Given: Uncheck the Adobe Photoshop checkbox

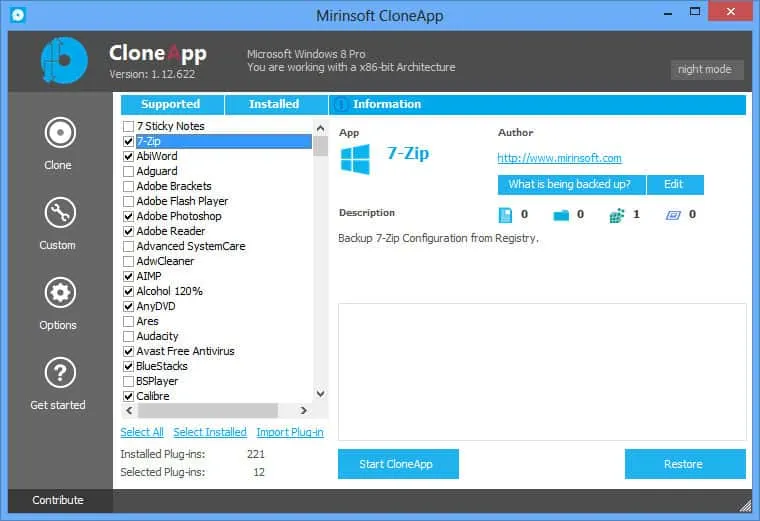Looking at the screenshot, I should coord(128,217).
